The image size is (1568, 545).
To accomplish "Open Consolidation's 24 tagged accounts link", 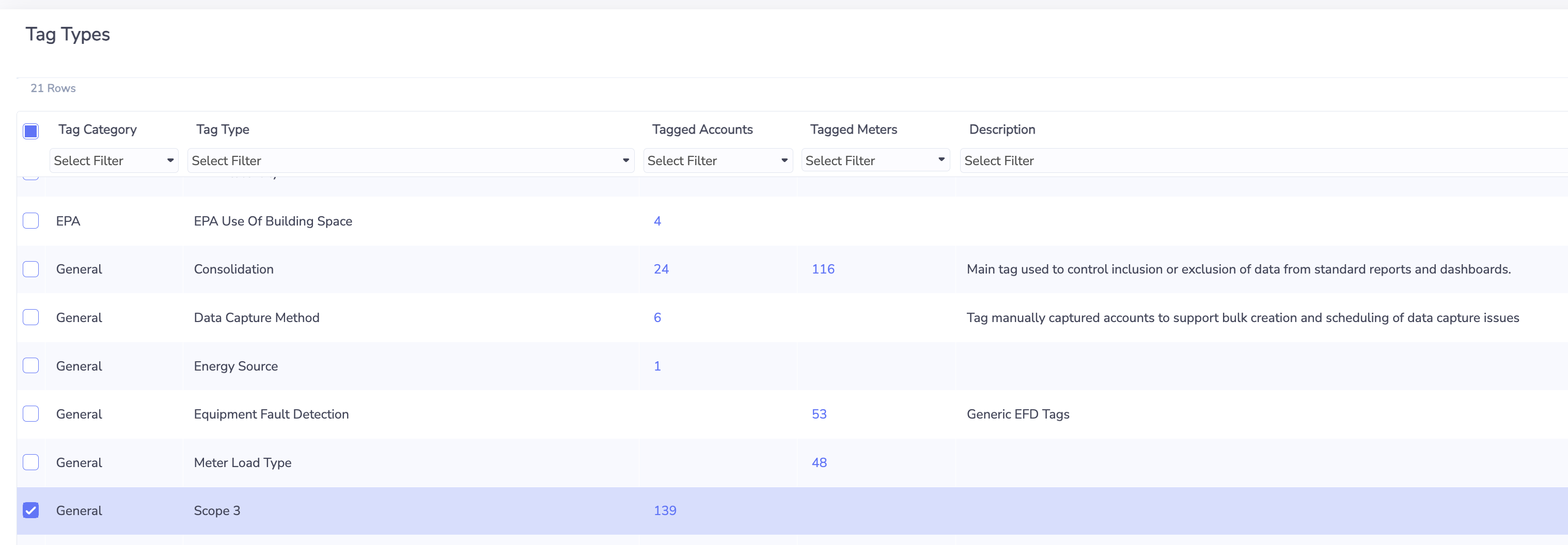I will pyautogui.click(x=661, y=269).
